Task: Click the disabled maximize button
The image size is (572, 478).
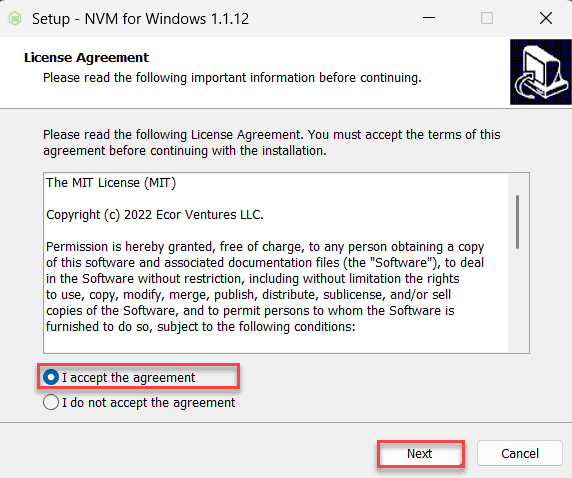Action: (x=487, y=18)
